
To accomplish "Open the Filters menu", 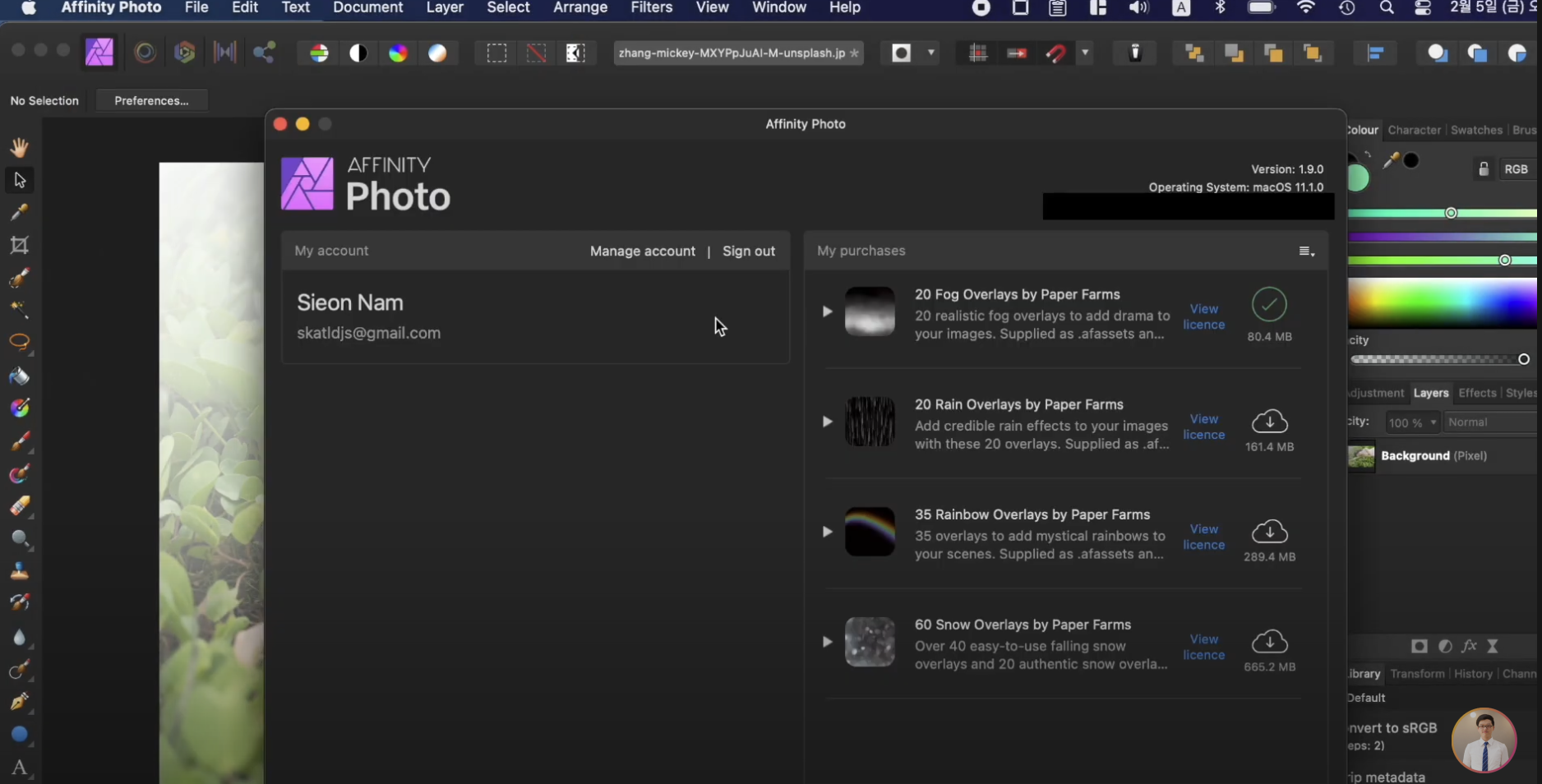I will click(x=652, y=8).
